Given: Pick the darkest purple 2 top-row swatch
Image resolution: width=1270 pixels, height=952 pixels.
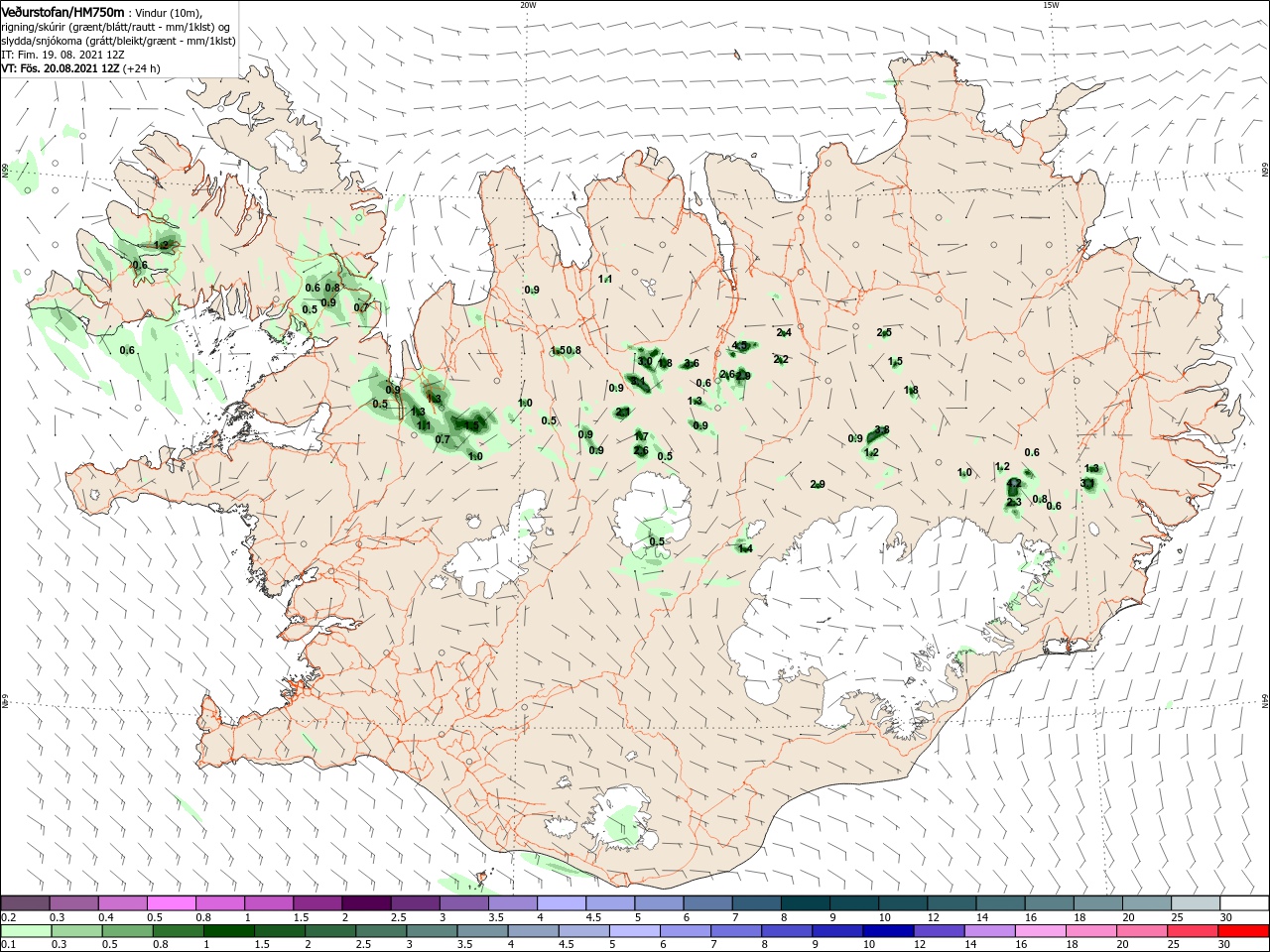Looking at the screenshot, I should point(365,903).
